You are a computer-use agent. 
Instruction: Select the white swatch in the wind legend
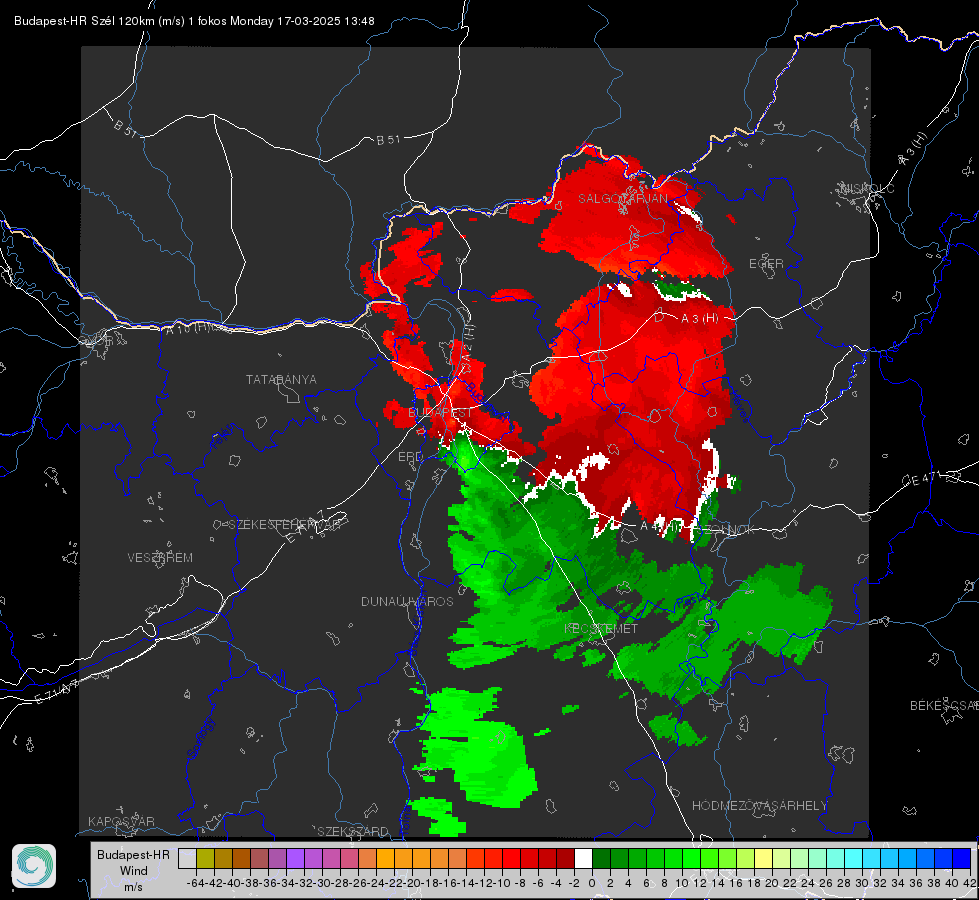pos(583,859)
